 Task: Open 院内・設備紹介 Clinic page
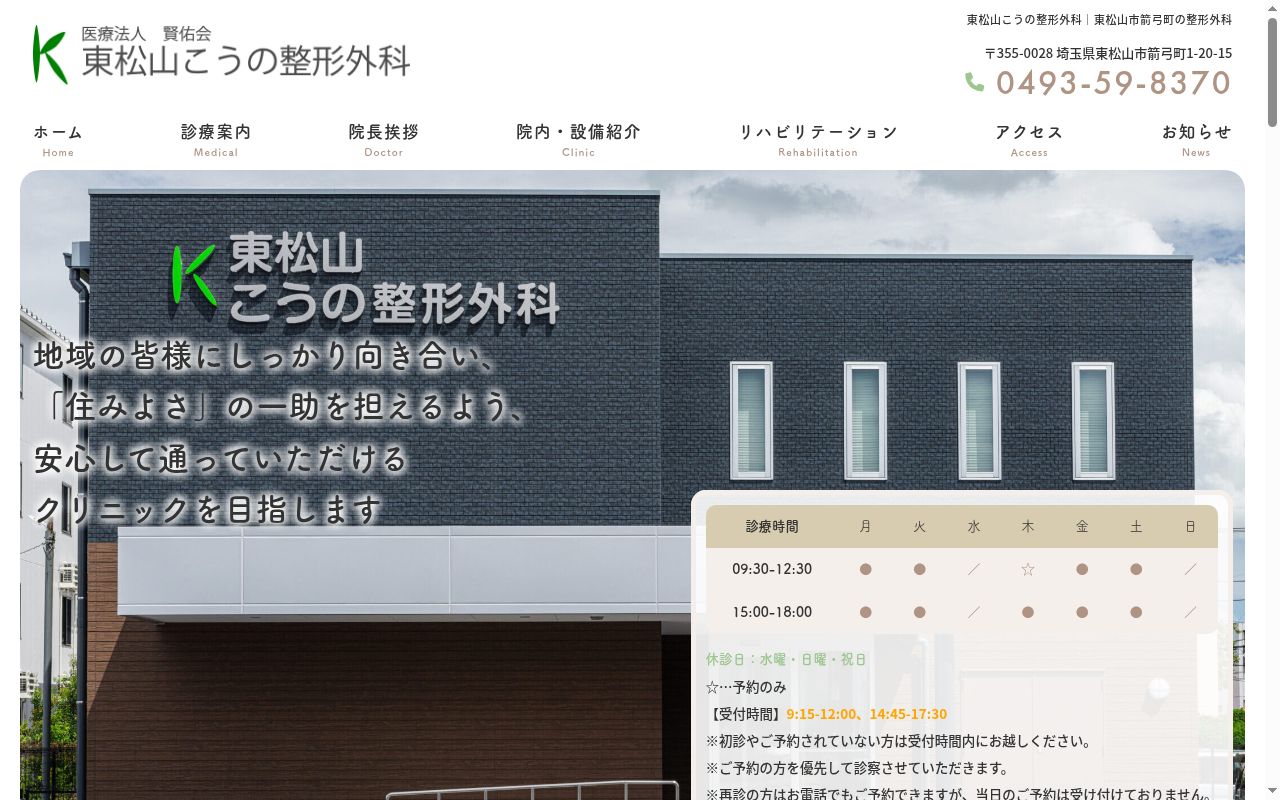(x=578, y=140)
